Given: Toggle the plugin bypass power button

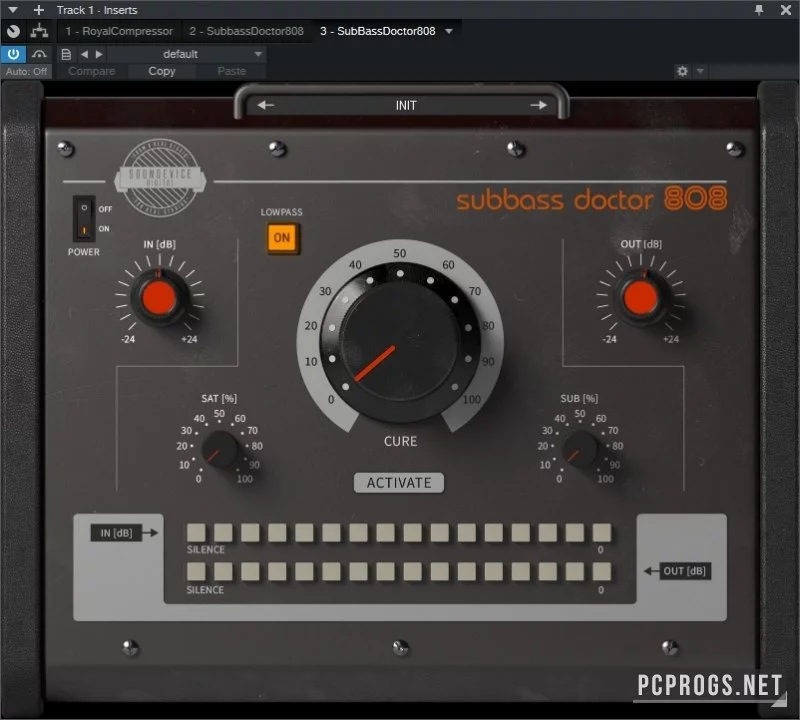Looking at the screenshot, I should point(13,54).
